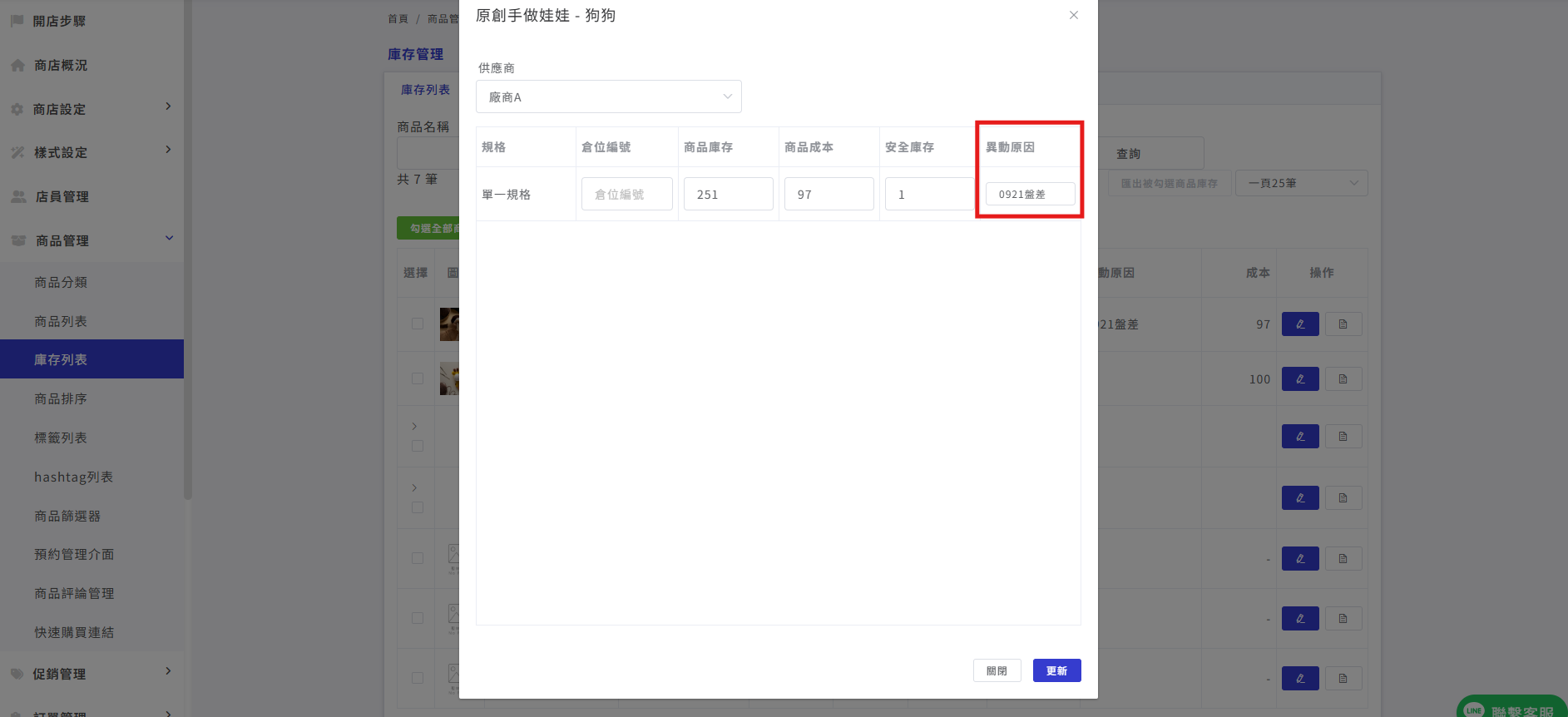Expand the 樣式設定 sidebar menu
This screenshot has width=1568, height=717.
[168, 150]
